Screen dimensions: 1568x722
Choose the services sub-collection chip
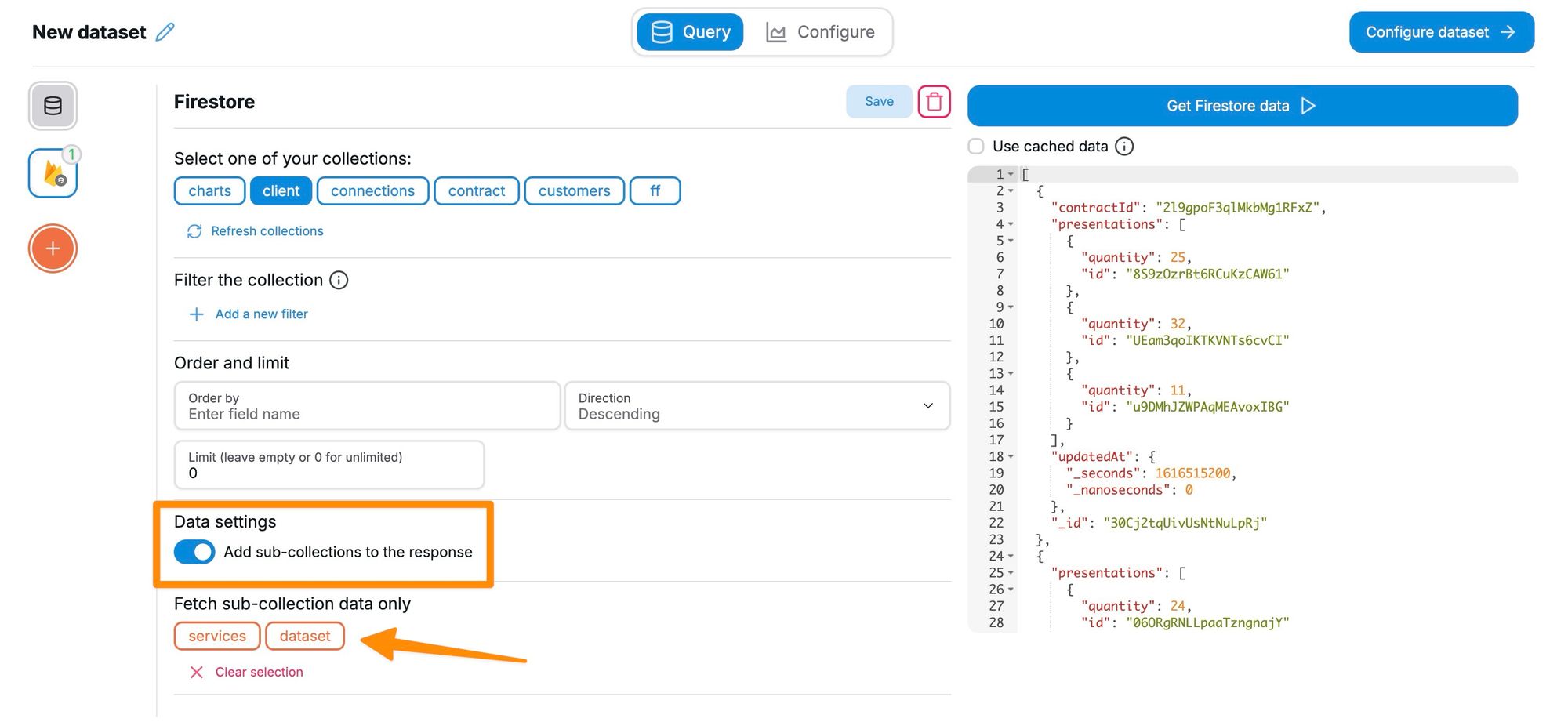coord(217,637)
